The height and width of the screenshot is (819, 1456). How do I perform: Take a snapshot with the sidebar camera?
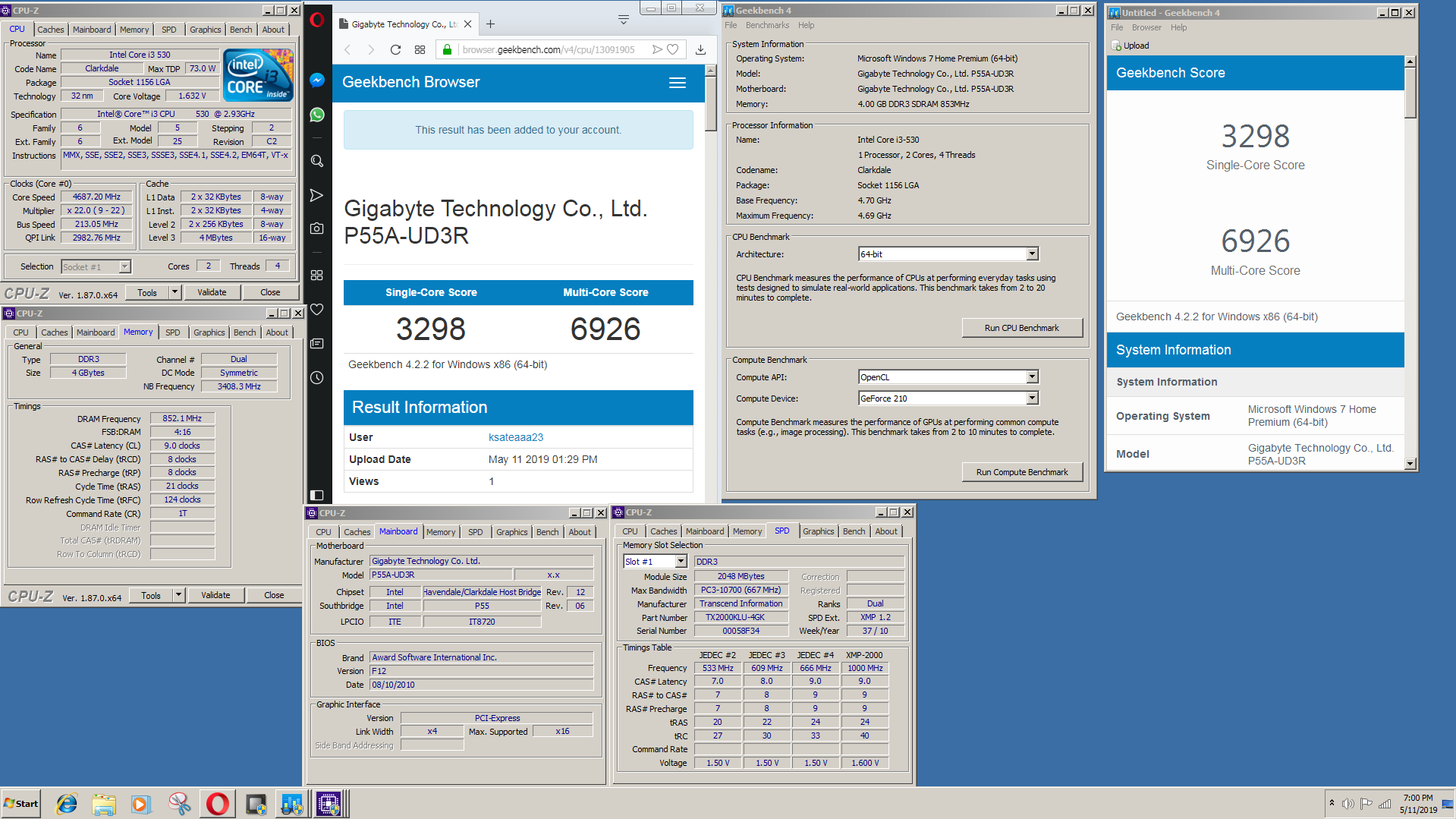click(317, 228)
